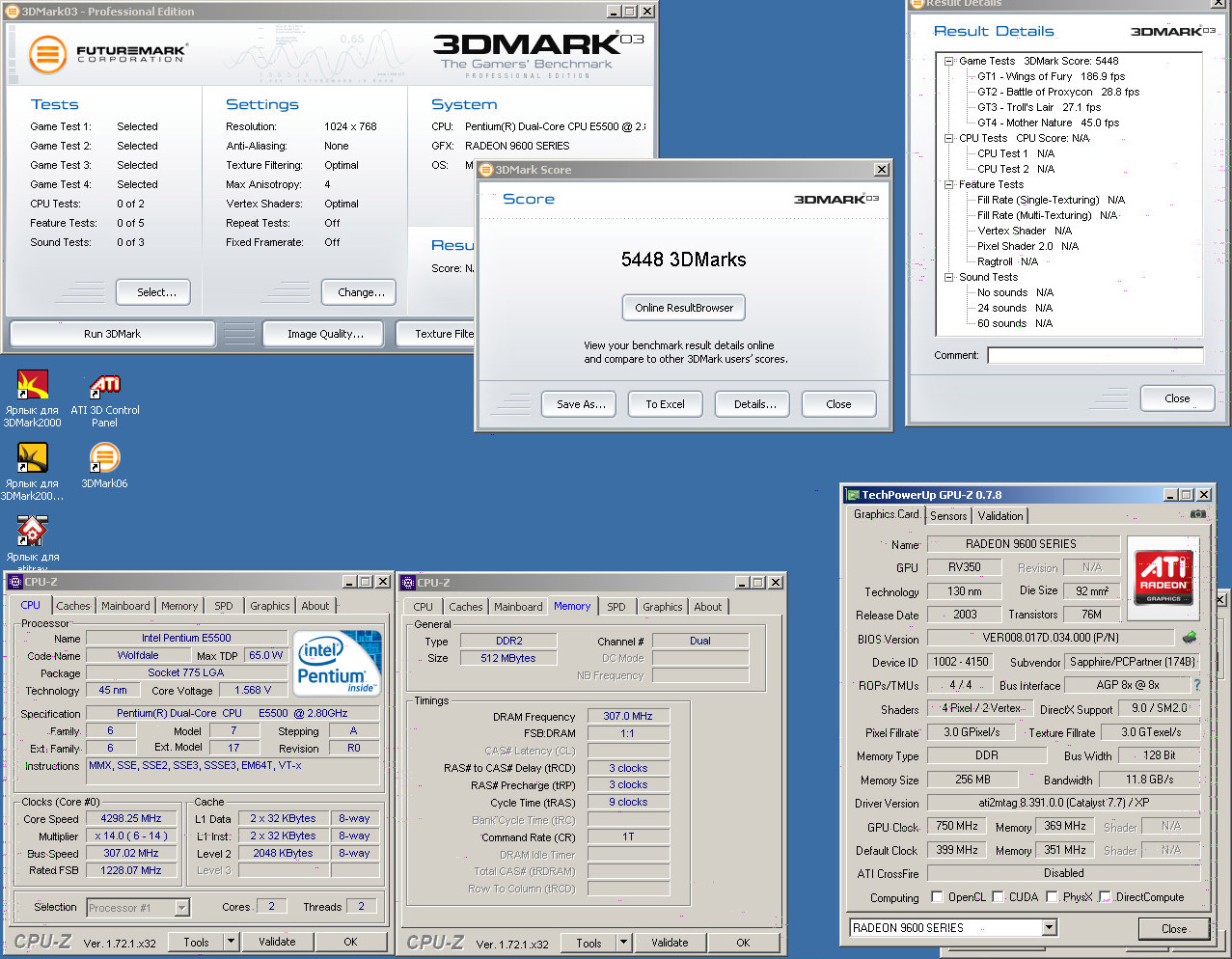Enable the OpenCL checkbox
This screenshot has height=959, width=1232.
tap(937, 897)
